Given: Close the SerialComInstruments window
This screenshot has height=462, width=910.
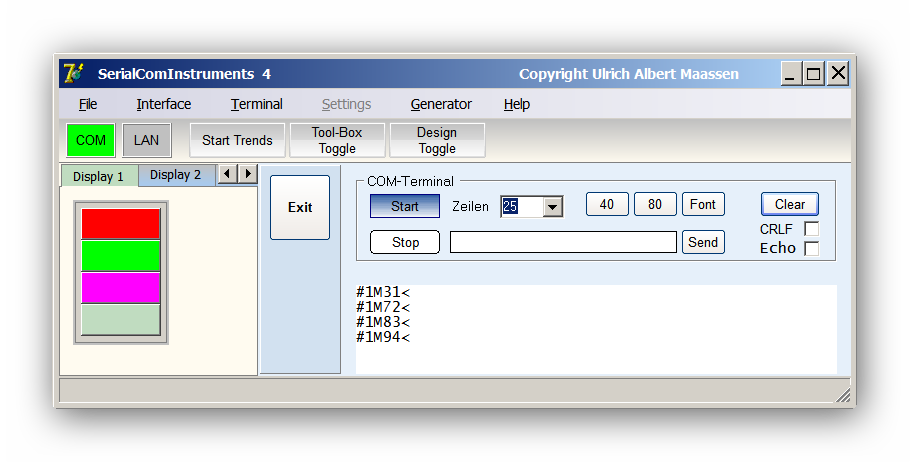Looking at the screenshot, I should 838,74.
